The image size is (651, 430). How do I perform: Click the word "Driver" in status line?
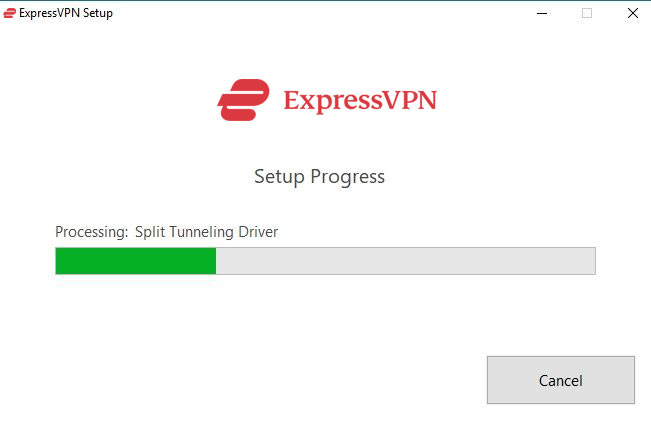[258, 232]
